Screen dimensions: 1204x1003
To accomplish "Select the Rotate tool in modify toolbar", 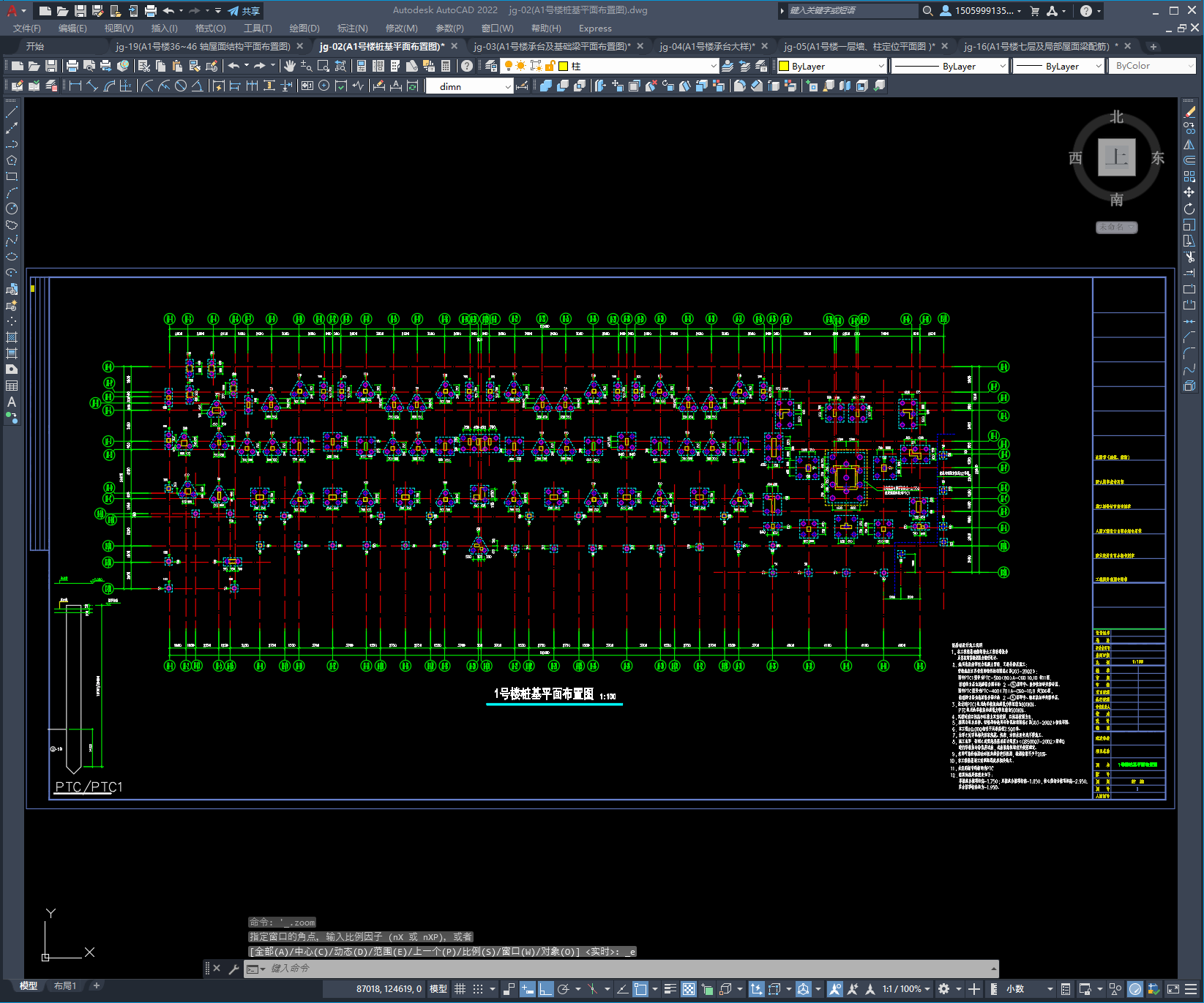I will pyautogui.click(x=1189, y=209).
